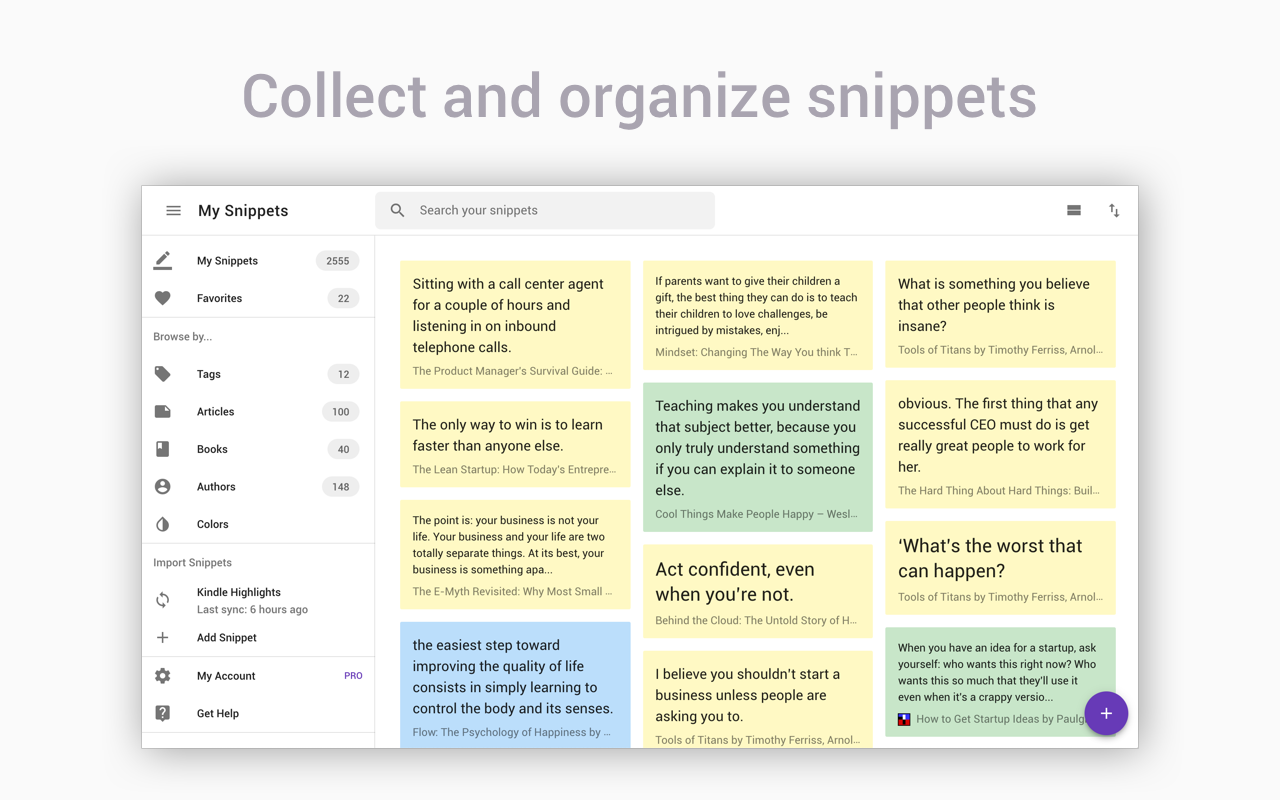Click the Get Help question mark icon
The width and height of the screenshot is (1280, 800).
[x=162, y=713]
